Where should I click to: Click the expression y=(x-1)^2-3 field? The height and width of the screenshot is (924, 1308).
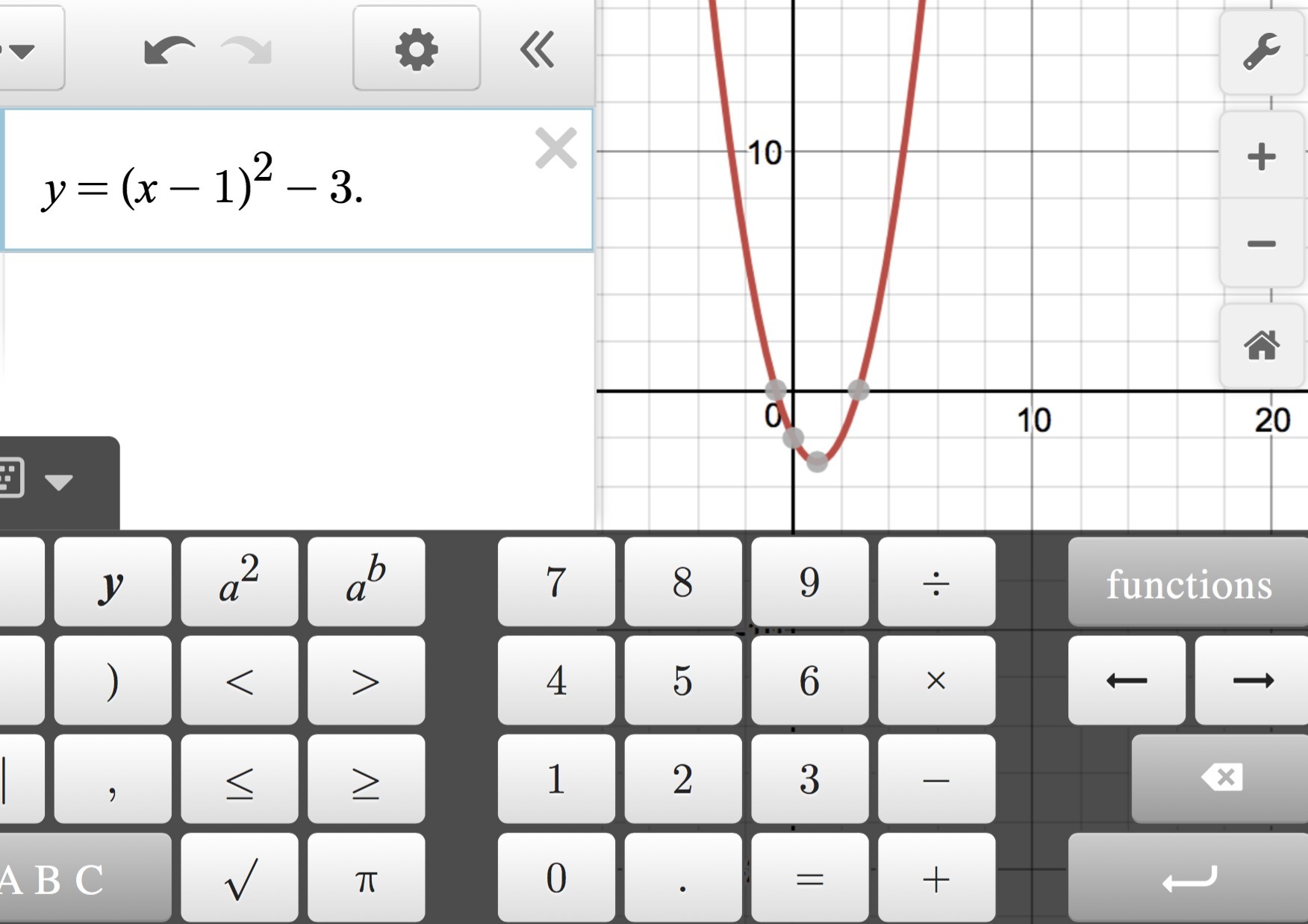298,180
